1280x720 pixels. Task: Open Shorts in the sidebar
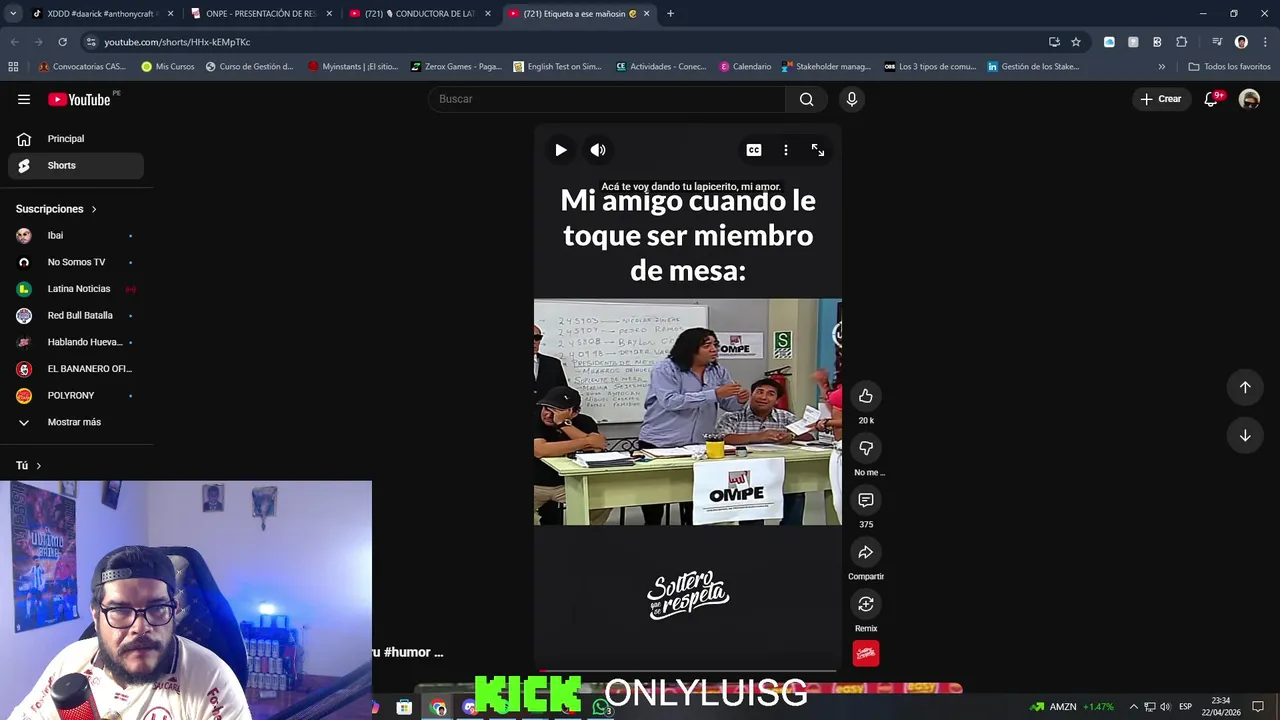76,165
